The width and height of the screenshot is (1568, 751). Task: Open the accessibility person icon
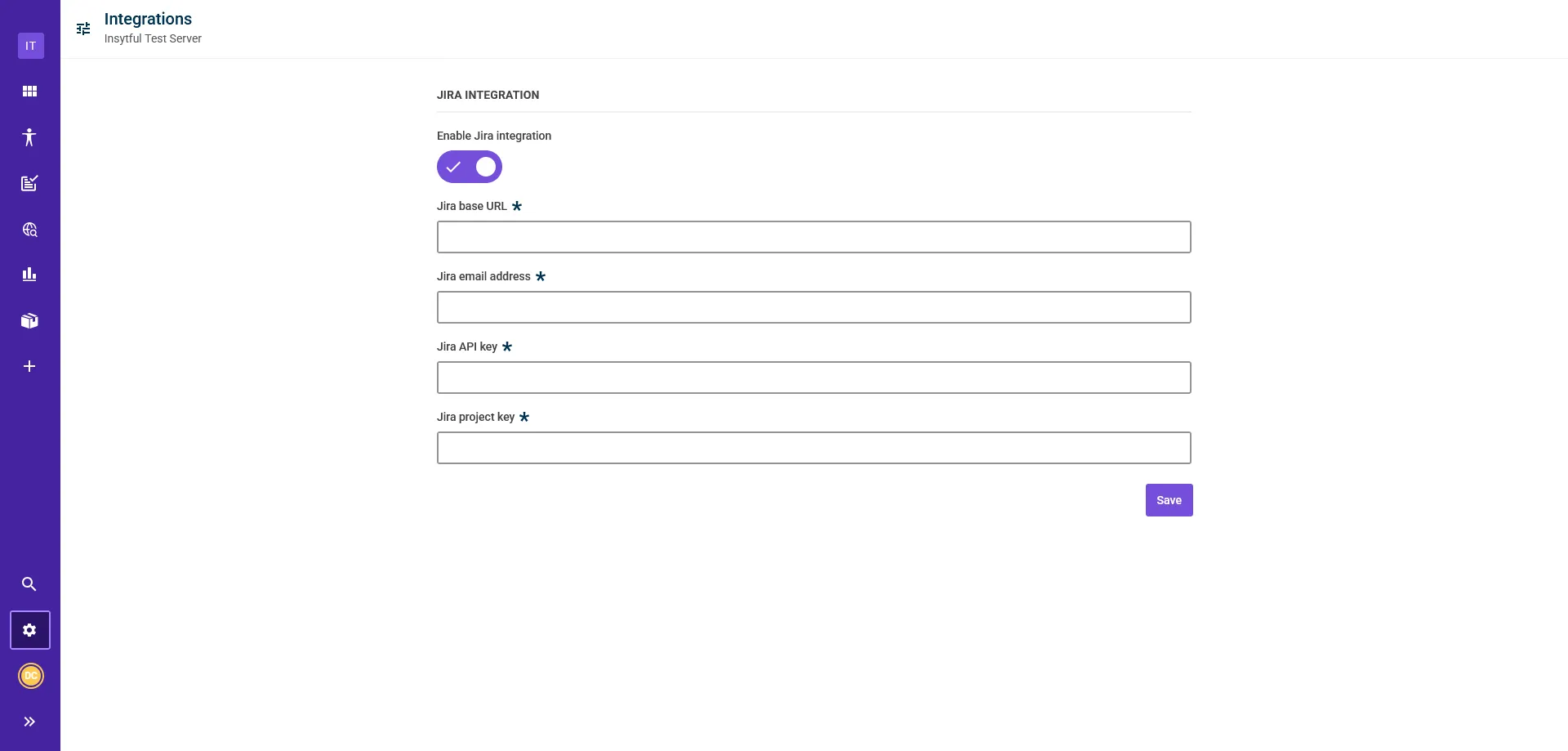[x=29, y=137]
